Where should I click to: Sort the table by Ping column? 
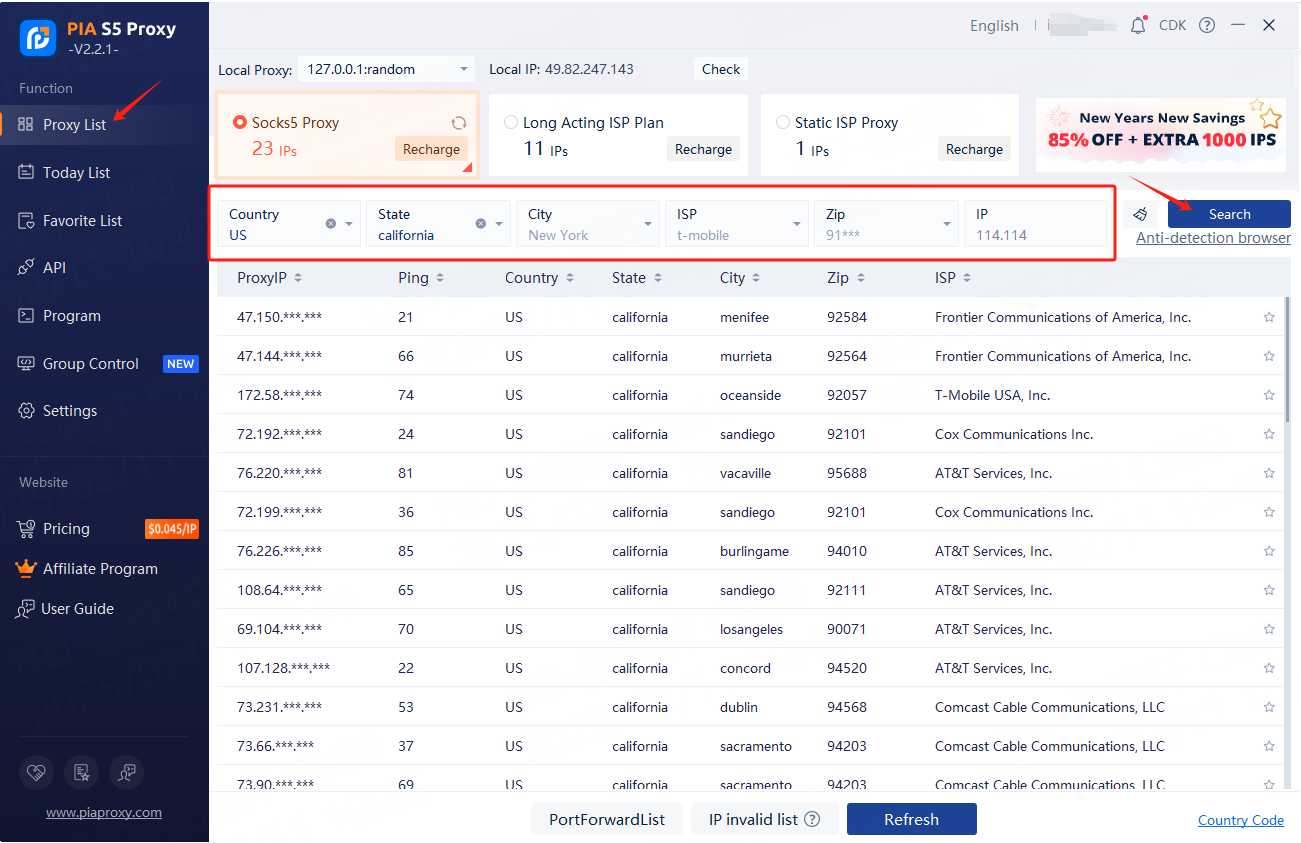[x=420, y=278]
